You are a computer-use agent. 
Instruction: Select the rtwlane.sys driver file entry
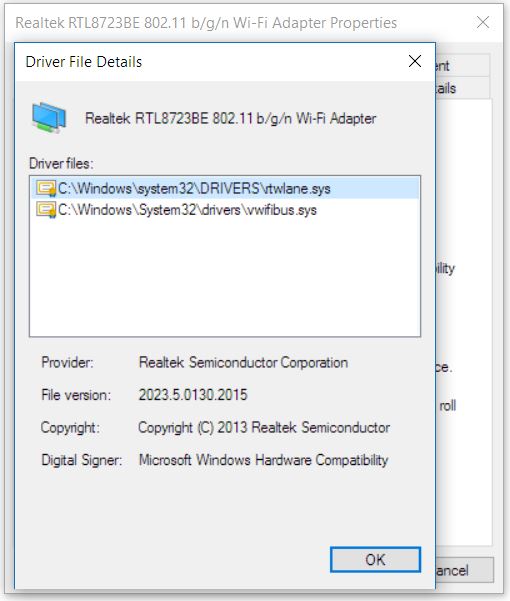[x=225, y=188]
